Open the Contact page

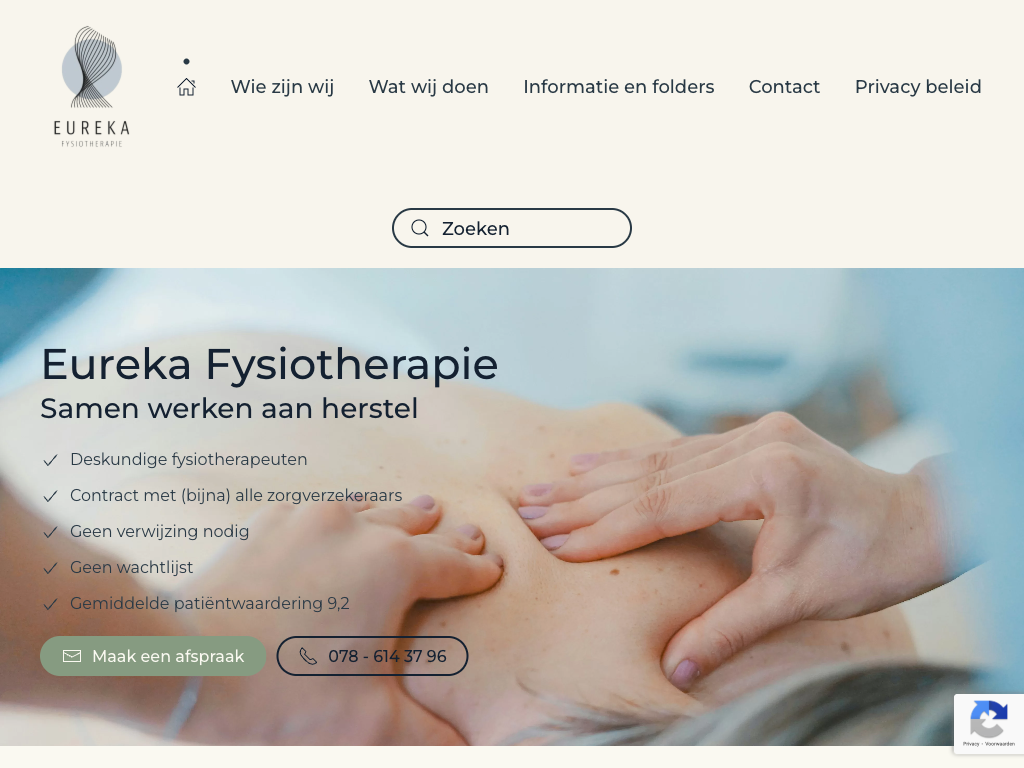(x=784, y=87)
